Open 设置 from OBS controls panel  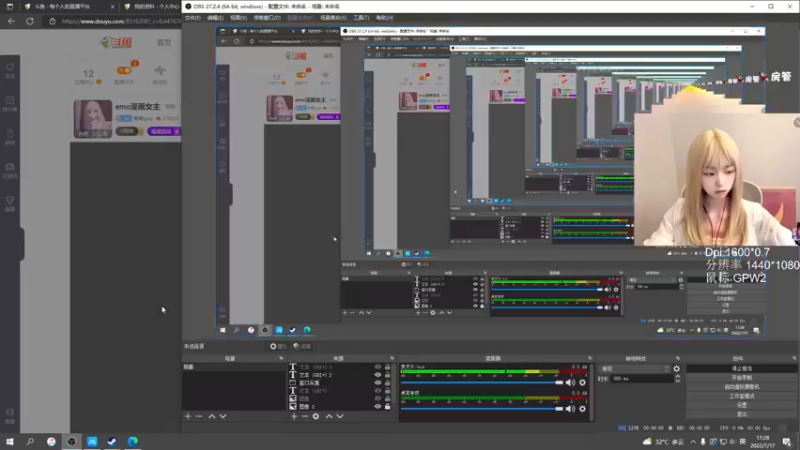(741, 405)
